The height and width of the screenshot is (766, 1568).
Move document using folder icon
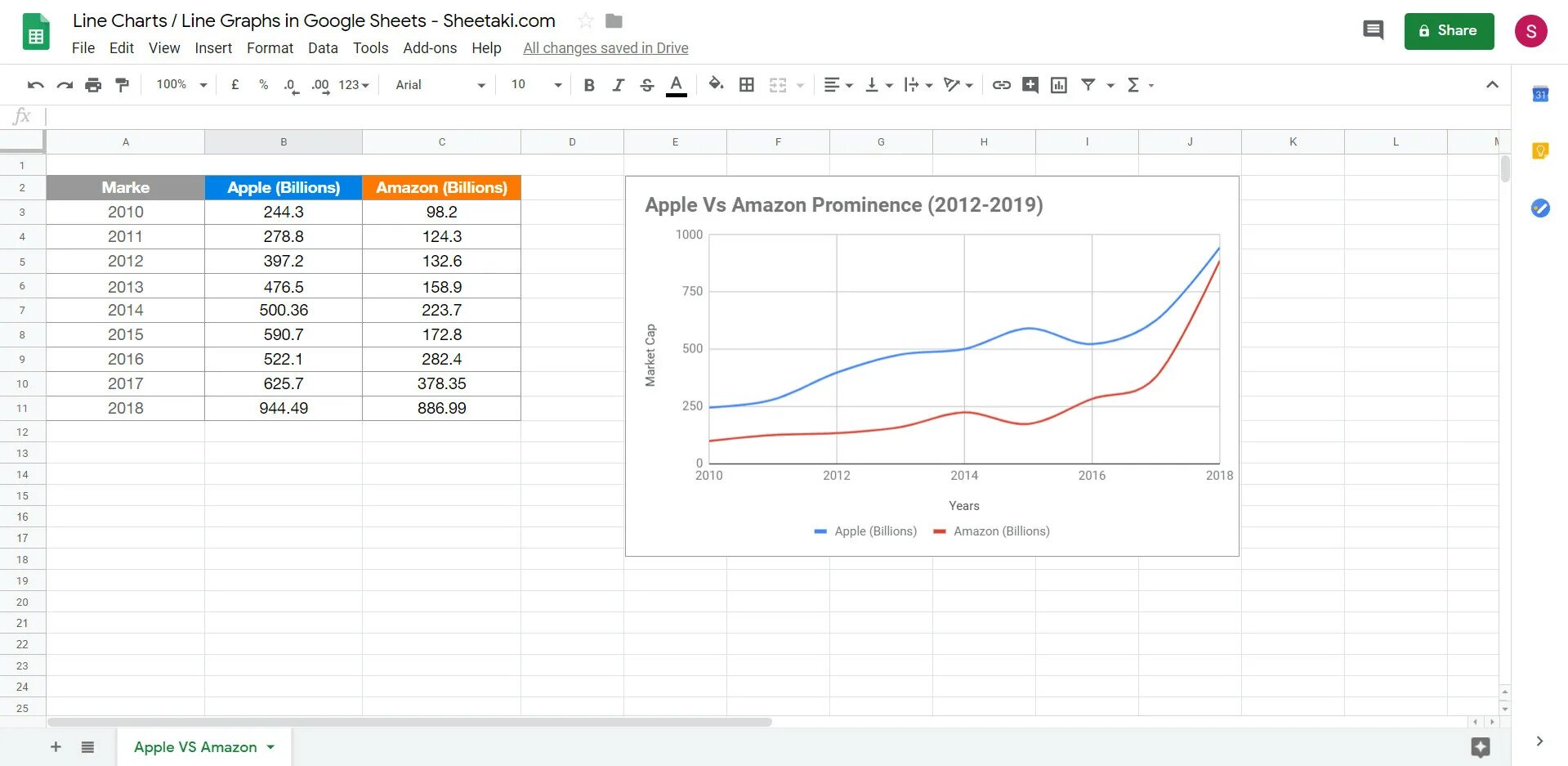(614, 20)
